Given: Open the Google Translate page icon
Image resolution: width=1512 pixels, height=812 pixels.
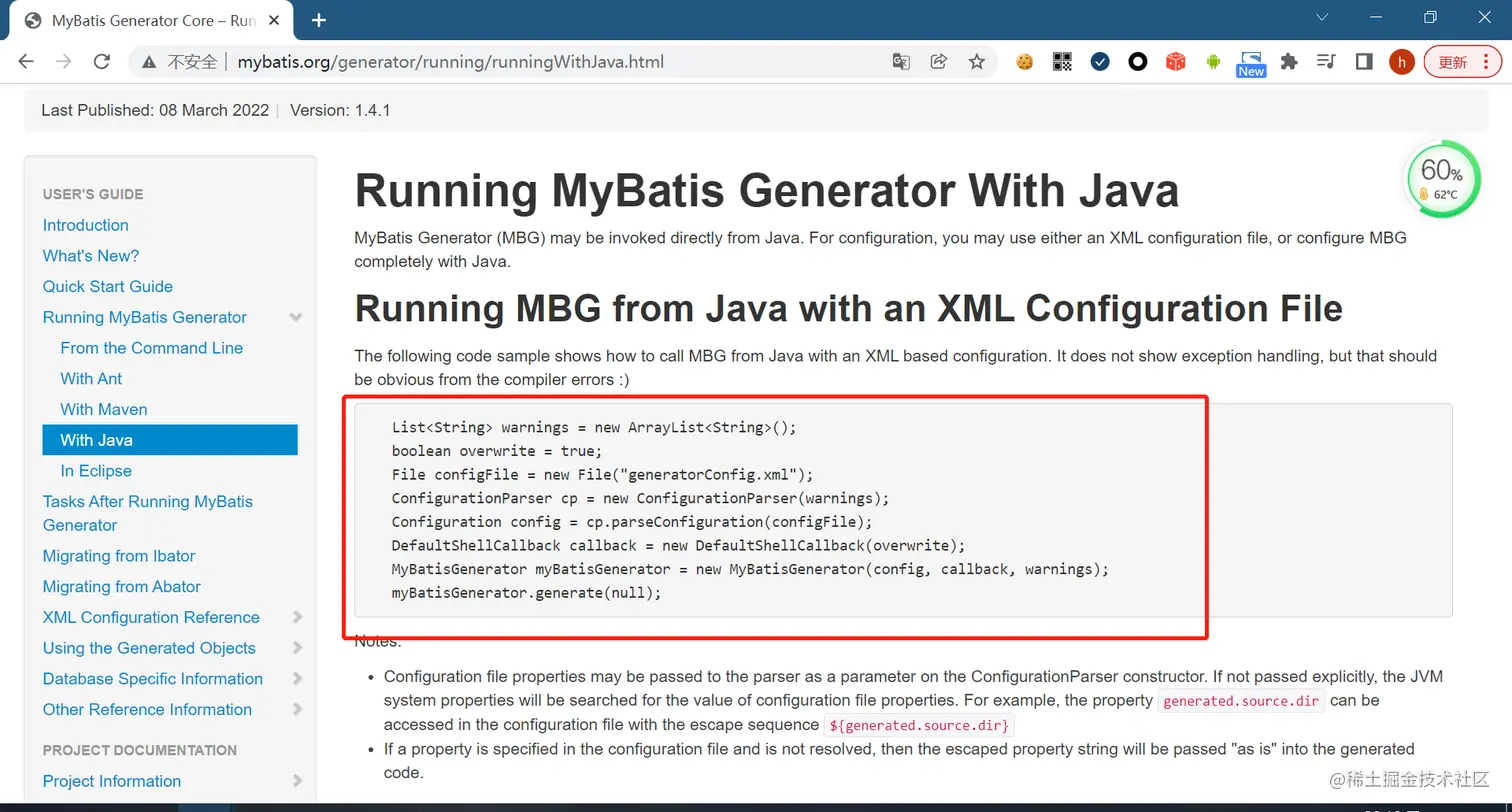Looking at the screenshot, I should (x=901, y=62).
